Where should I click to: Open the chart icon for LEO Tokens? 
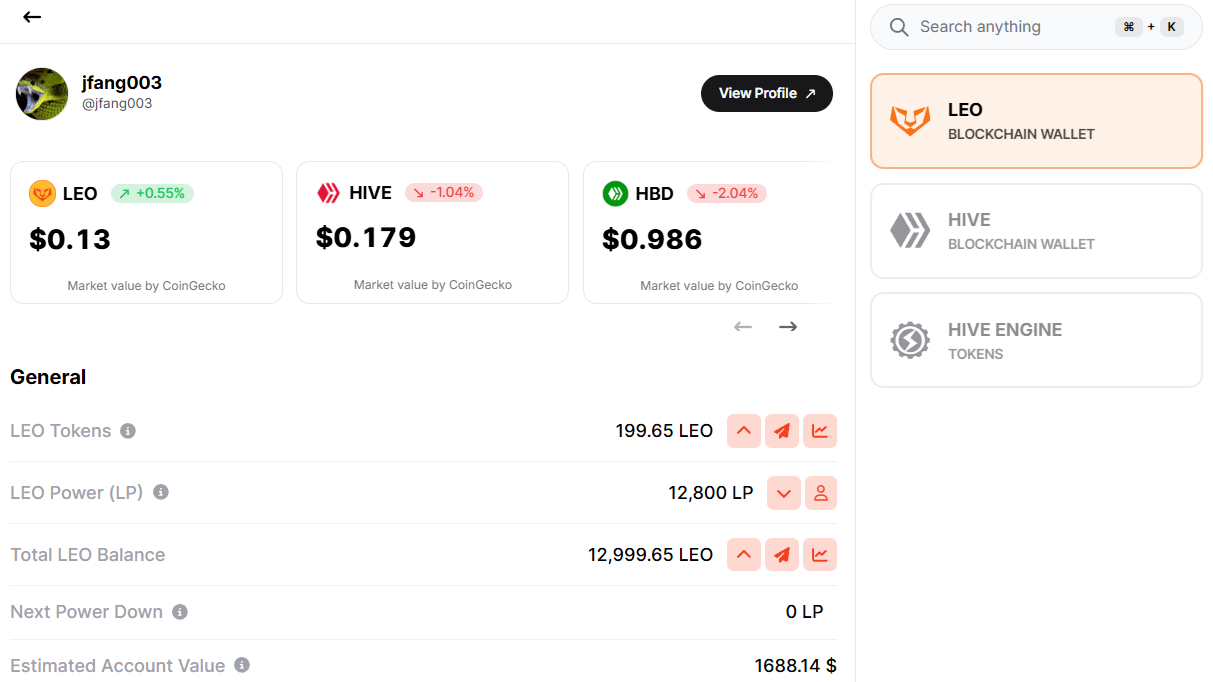(820, 431)
